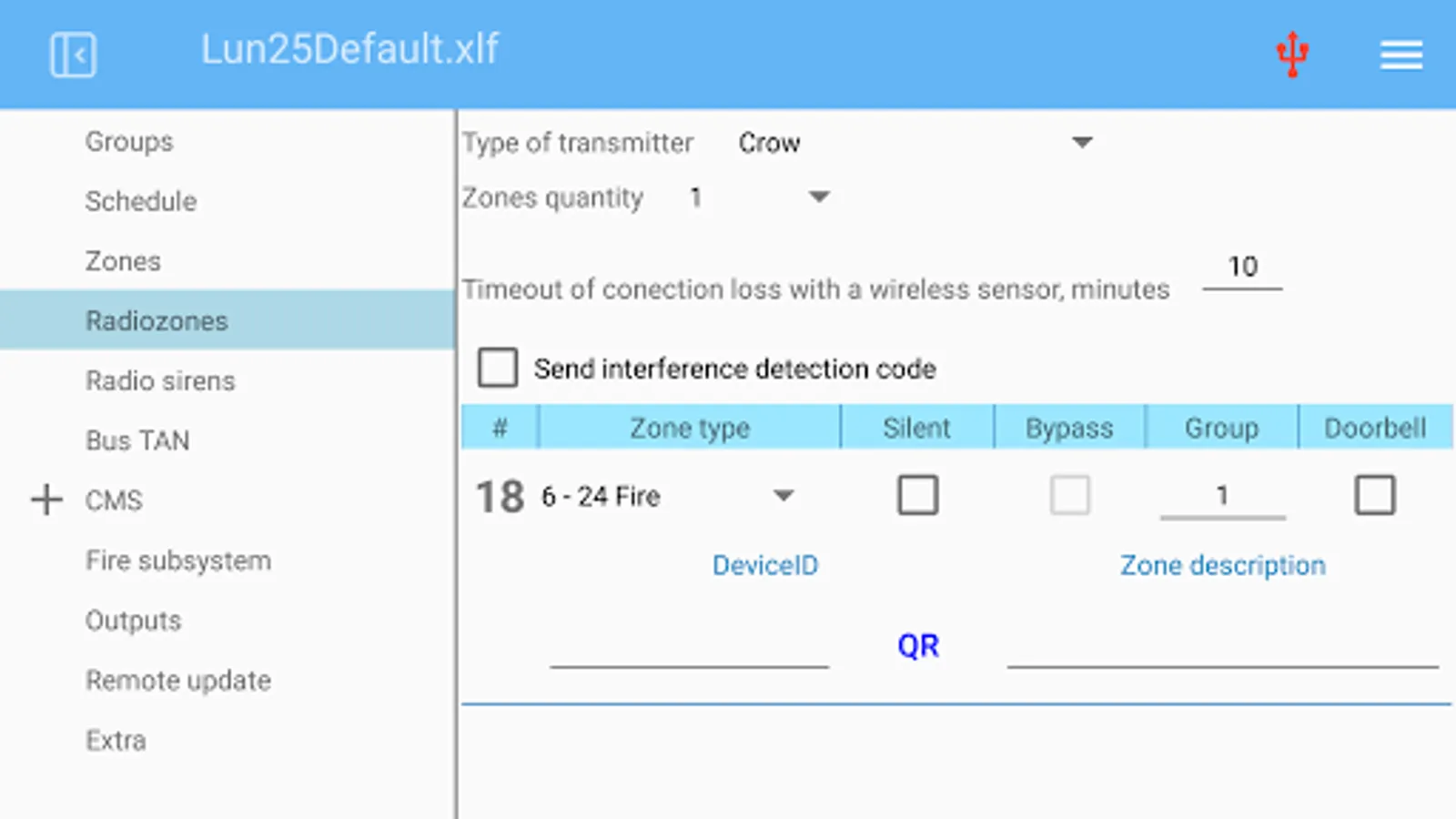
Task: Collapse the sidebar panel icon
Action: pyautogui.click(x=73, y=55)
